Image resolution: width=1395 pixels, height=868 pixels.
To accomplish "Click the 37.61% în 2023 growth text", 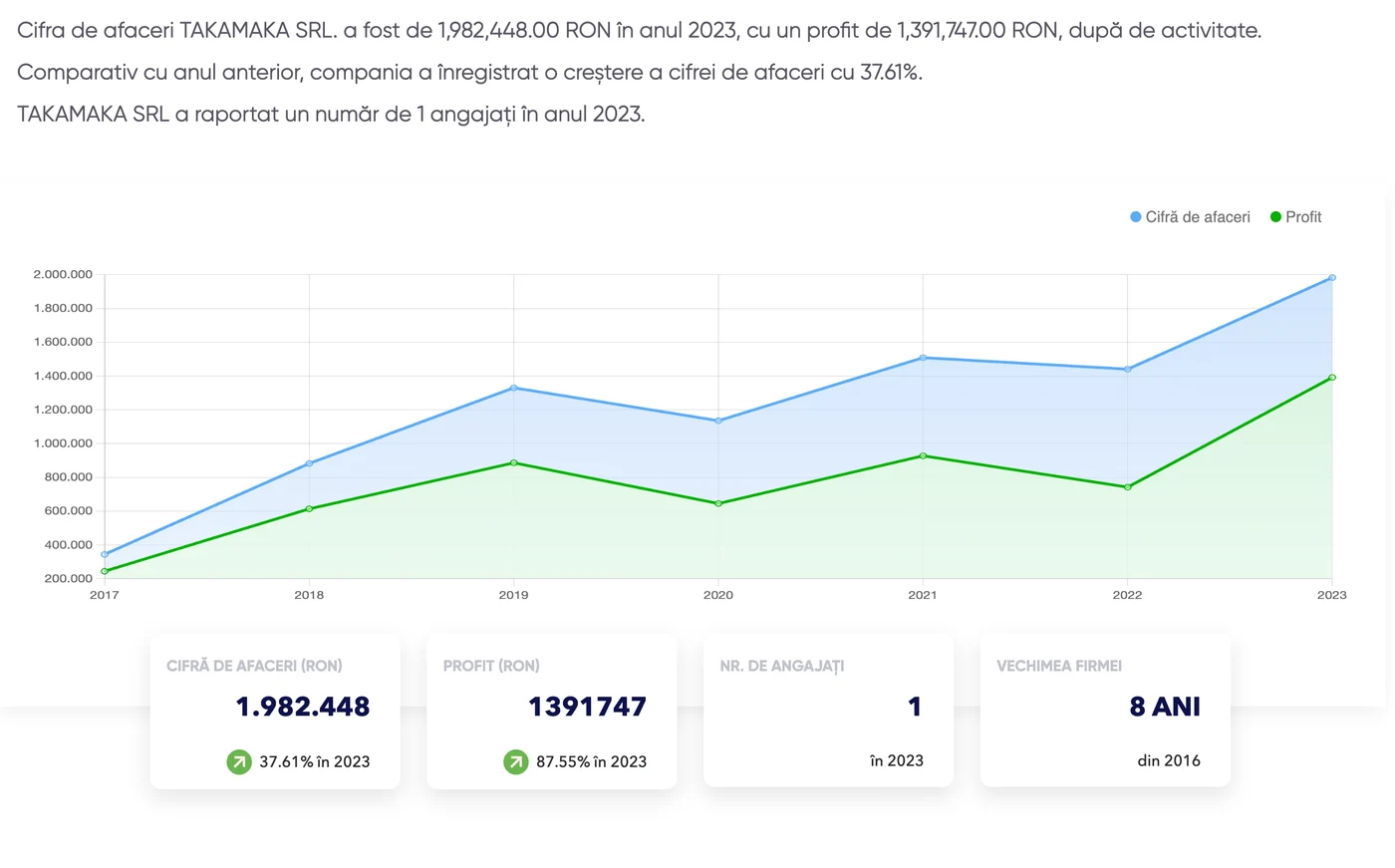I will click(x=315, y=762).
